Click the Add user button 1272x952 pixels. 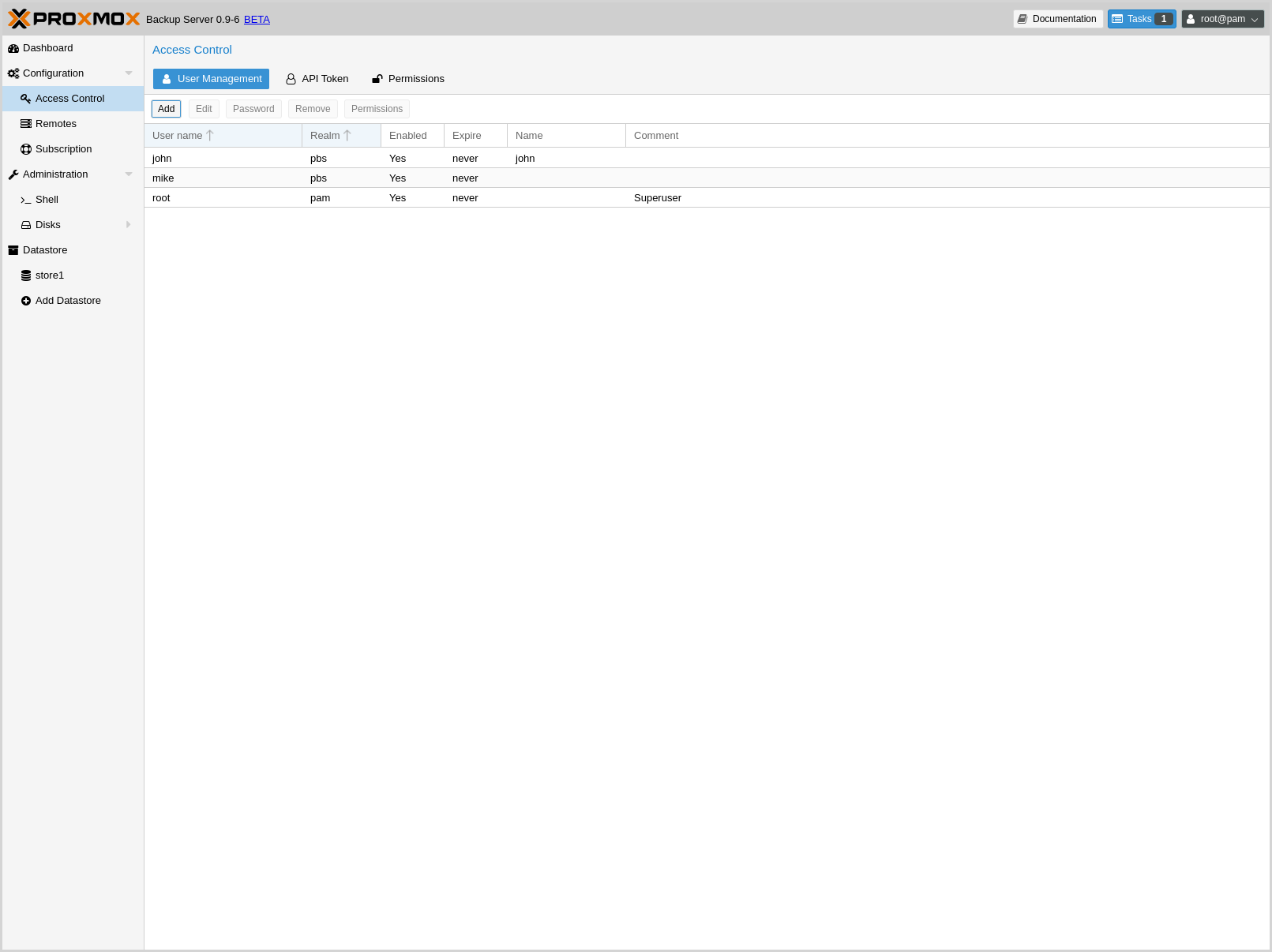point(166,109)
